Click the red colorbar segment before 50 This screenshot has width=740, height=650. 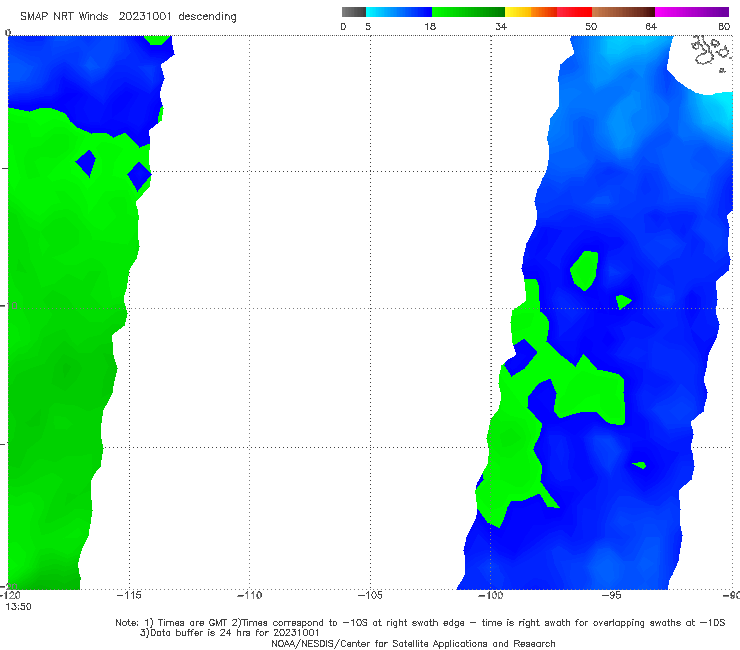coord(575,12)
